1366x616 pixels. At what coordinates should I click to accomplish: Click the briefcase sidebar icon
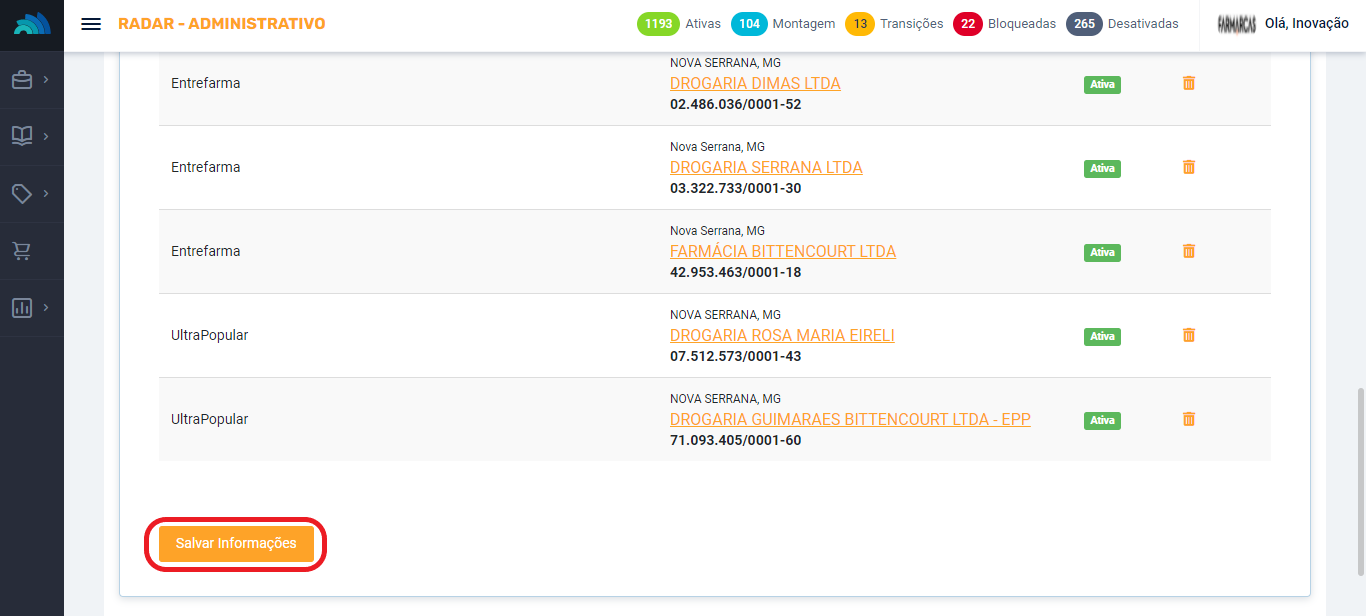point(22,80)
